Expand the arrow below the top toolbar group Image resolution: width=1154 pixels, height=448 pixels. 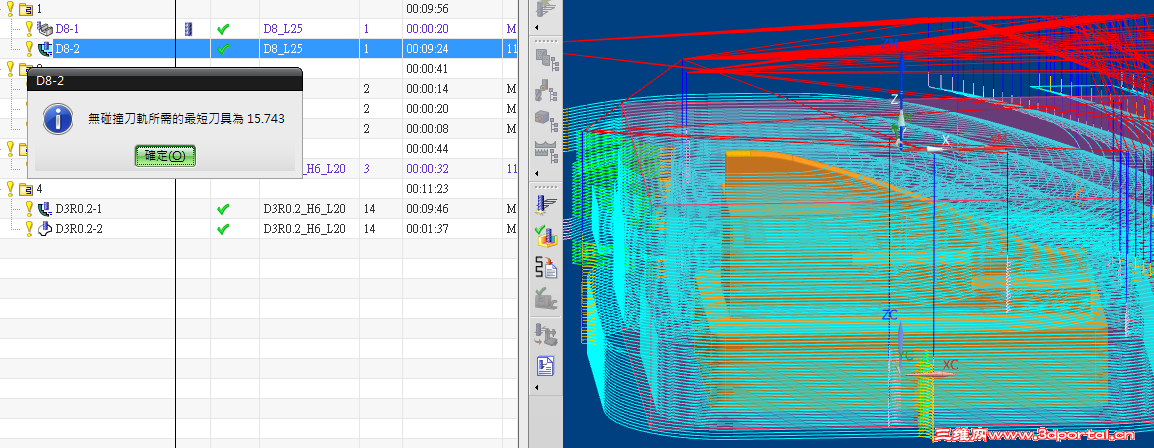[537, 27]
